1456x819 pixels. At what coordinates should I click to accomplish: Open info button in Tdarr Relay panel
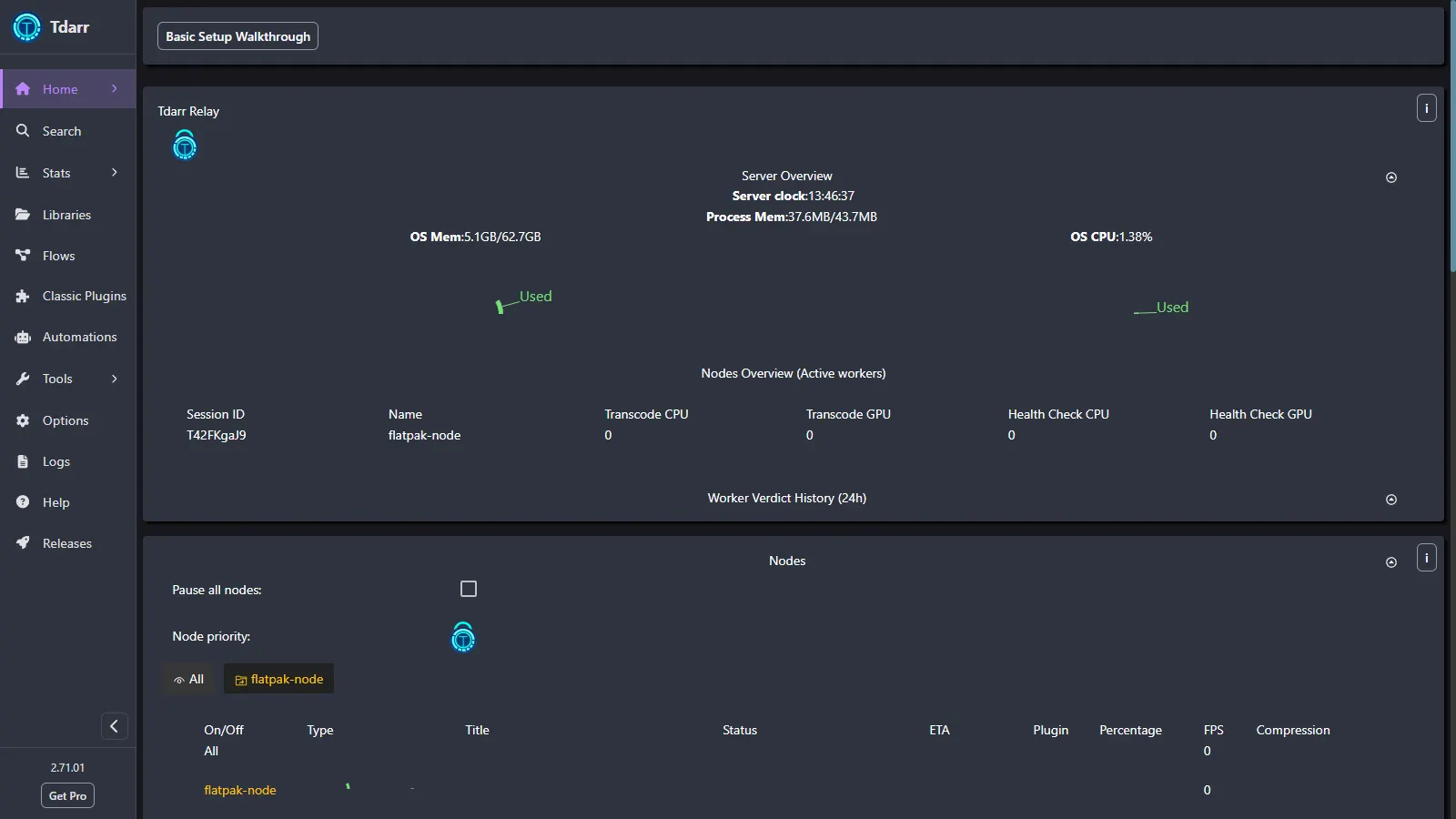pos(1426,108)
